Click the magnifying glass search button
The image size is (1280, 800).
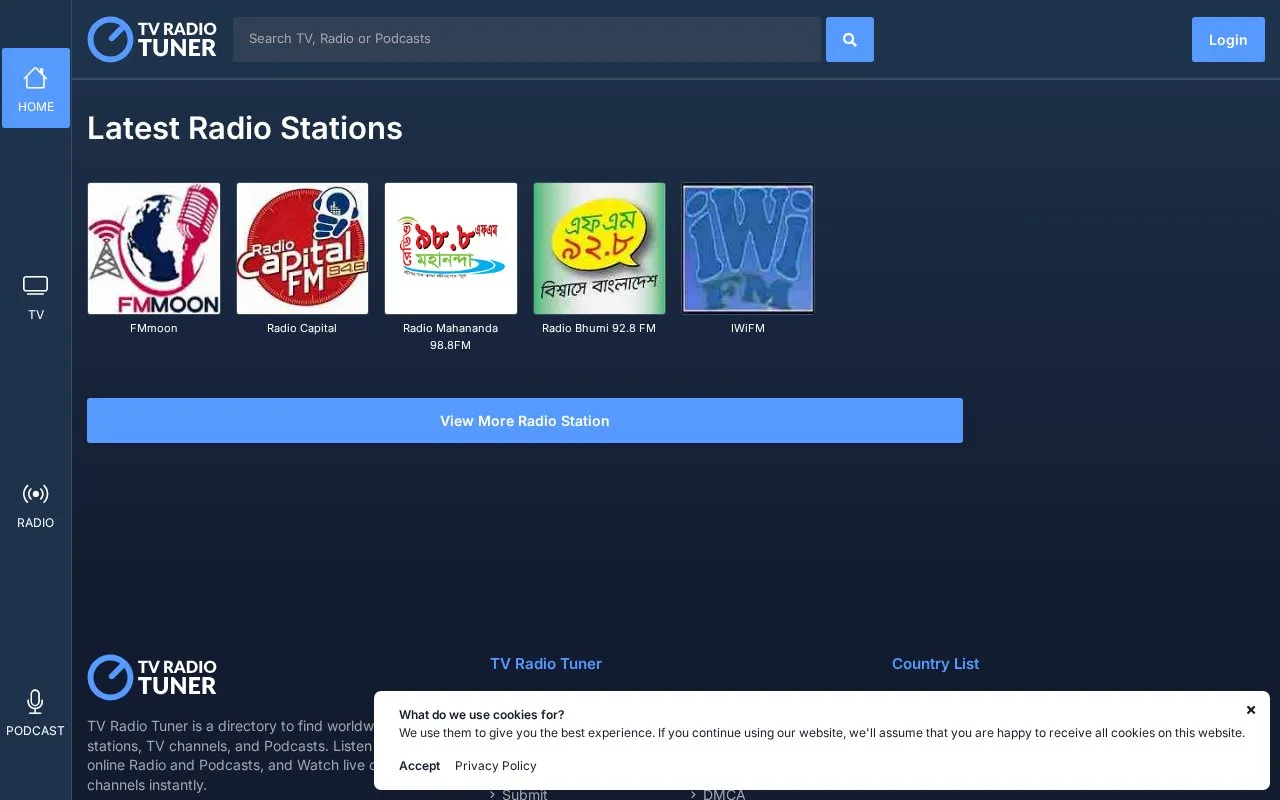850,39
